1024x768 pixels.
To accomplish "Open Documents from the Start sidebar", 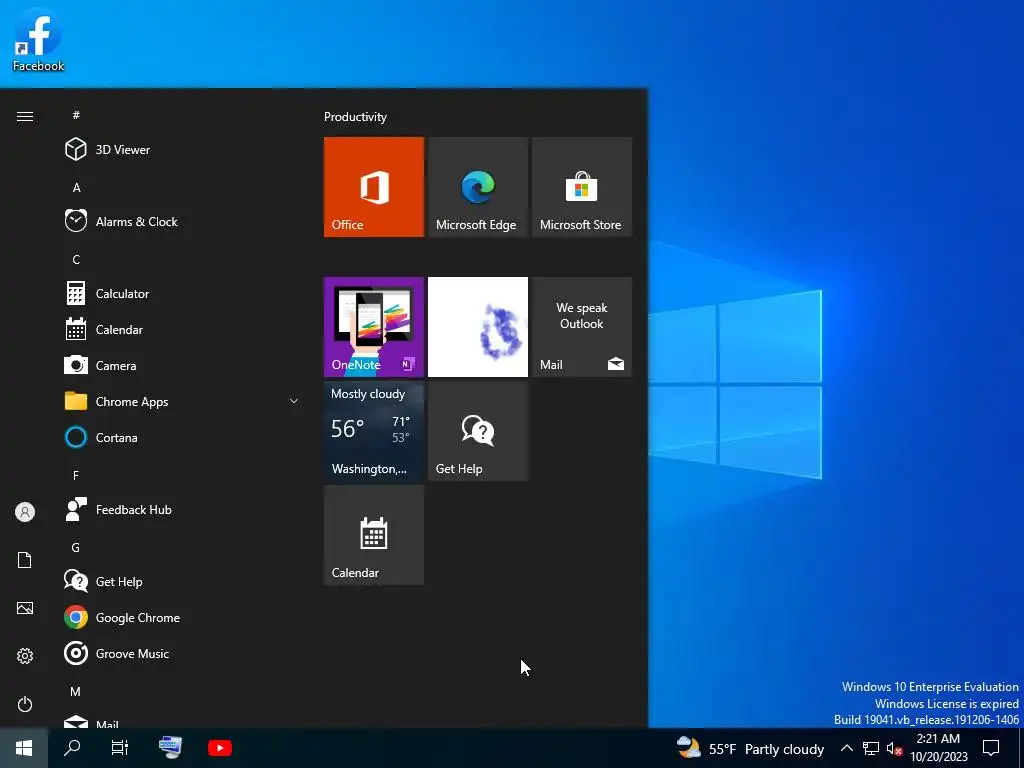I will tap(25, 560).
